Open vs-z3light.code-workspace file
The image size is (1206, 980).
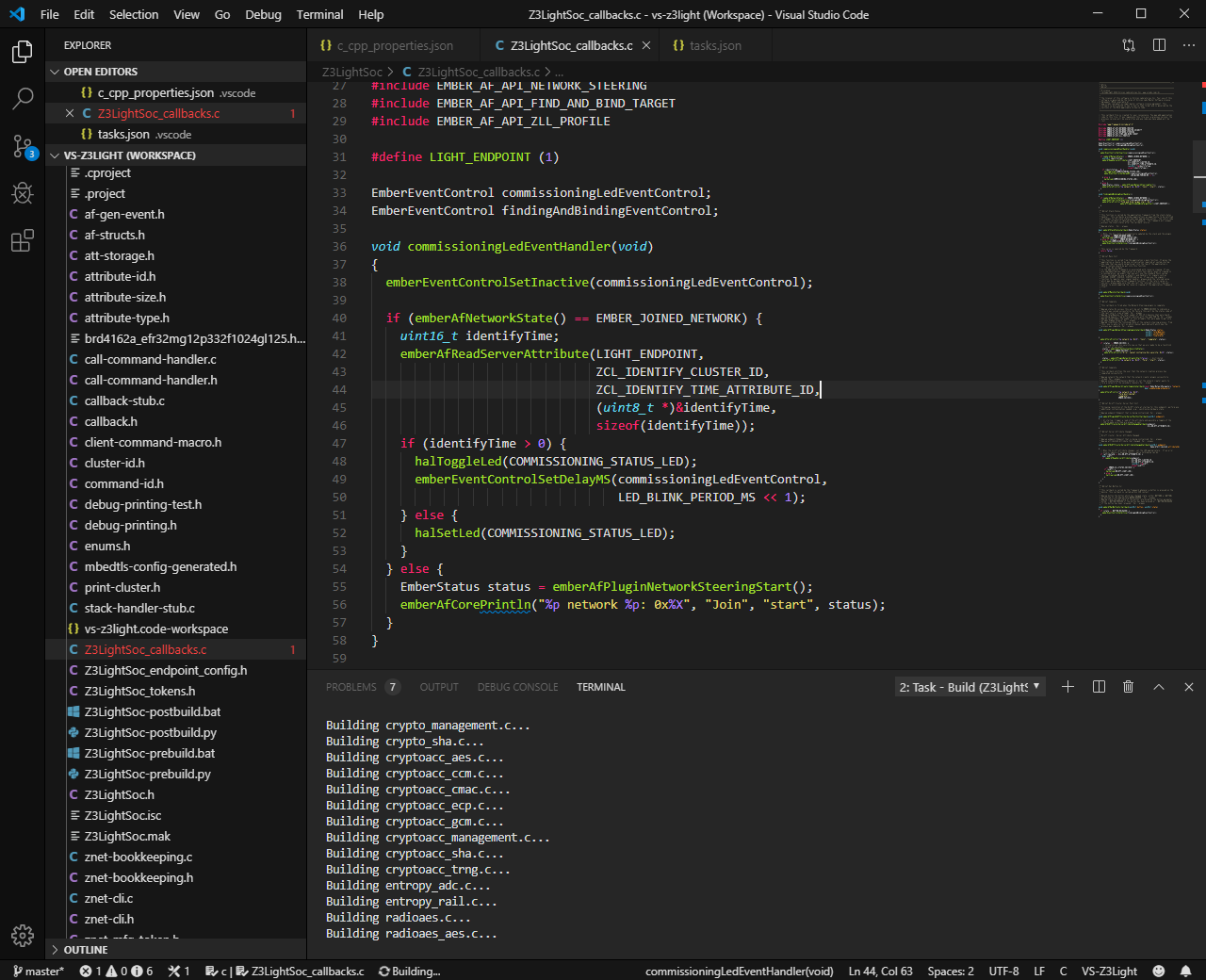[x=175, y=629]
